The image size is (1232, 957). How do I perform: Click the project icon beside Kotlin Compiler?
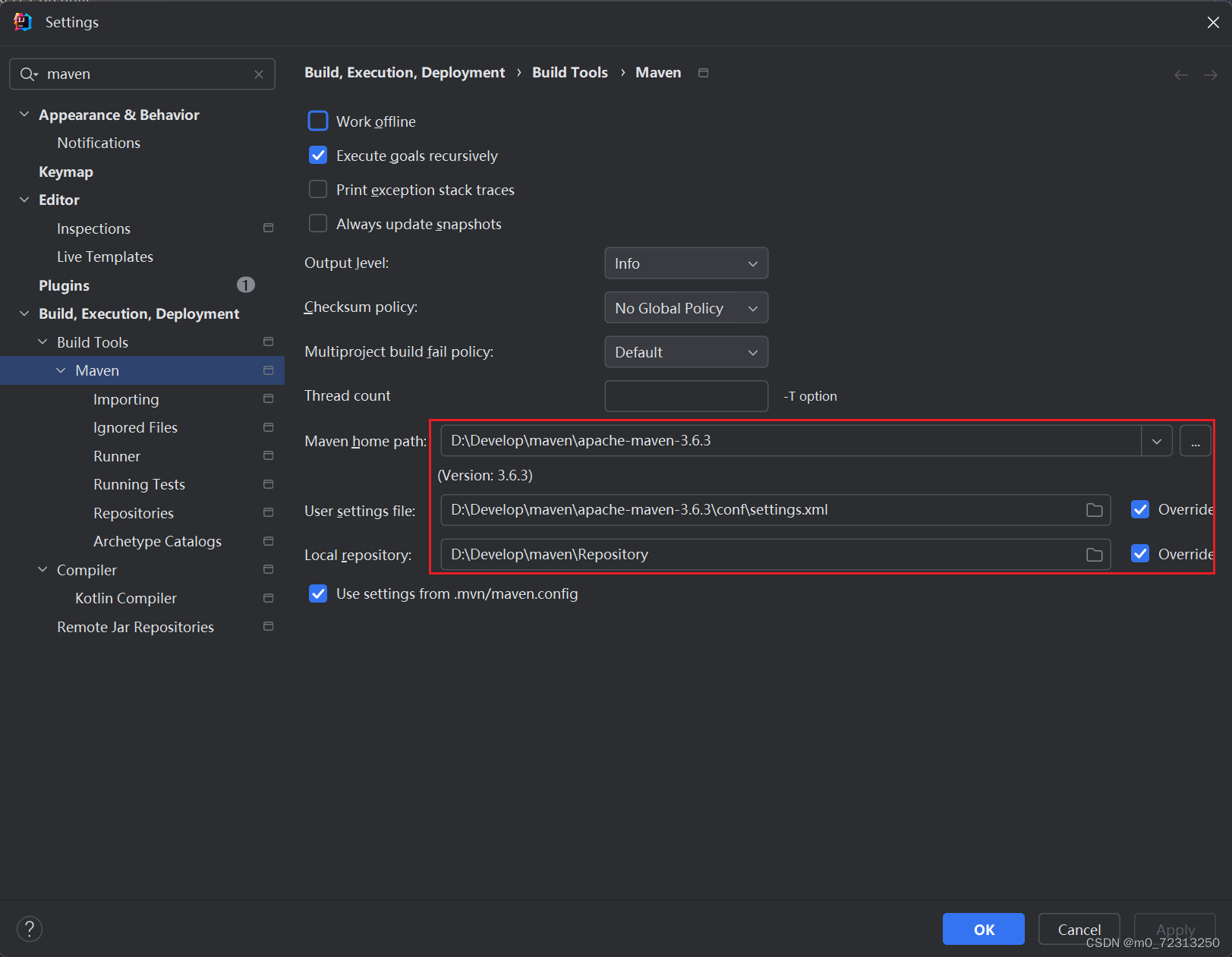tap(268, 598)
